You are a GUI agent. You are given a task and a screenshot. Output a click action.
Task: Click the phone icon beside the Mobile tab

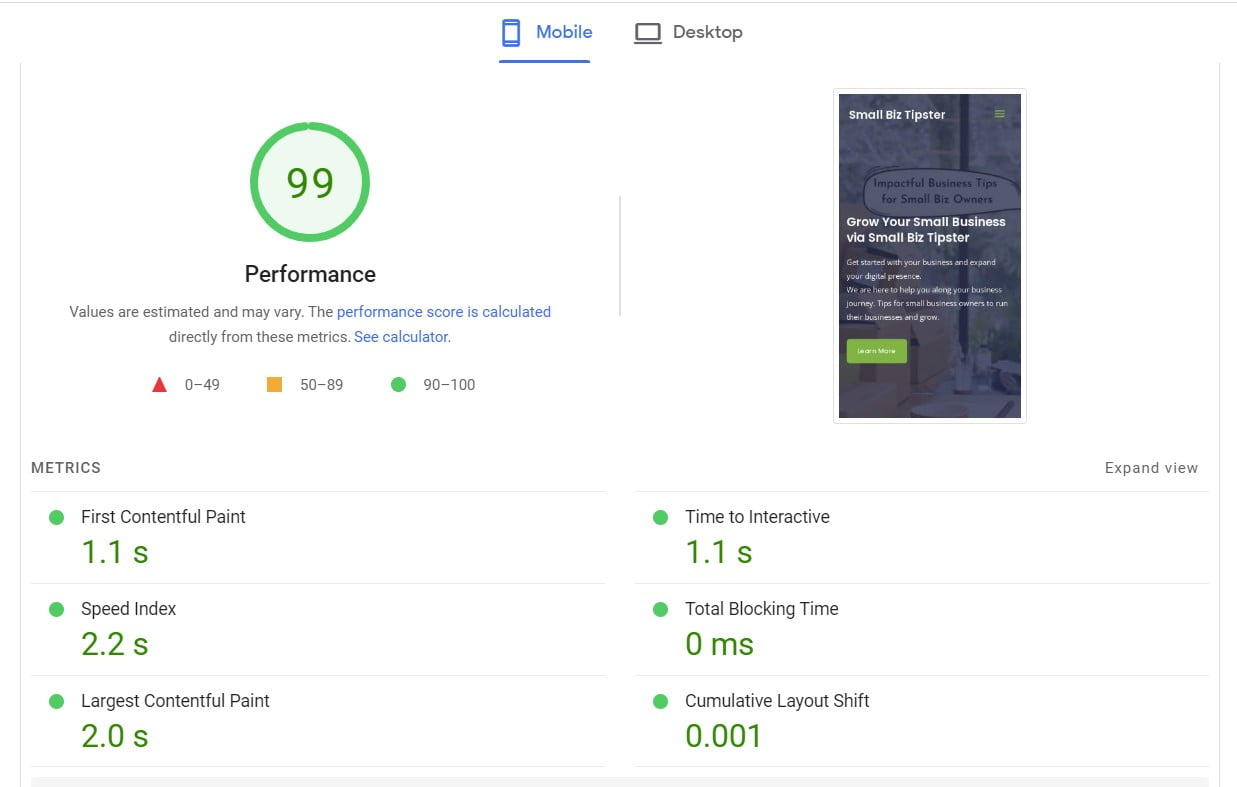[x=509, y=32]
